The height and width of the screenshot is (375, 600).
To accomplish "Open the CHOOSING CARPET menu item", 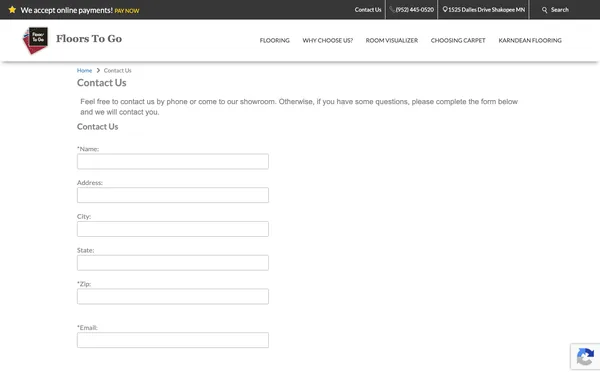I will pyautogui.click(x=458, y=40).
